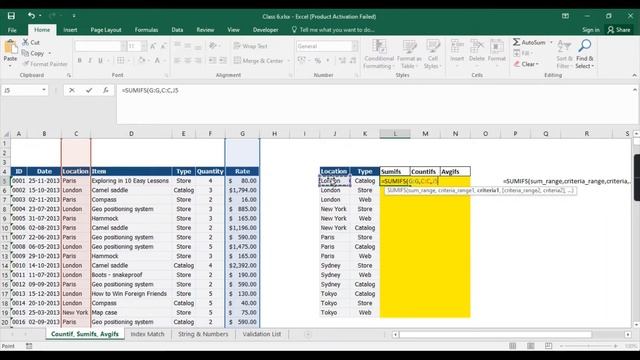Open Customize Quick Access Toolbar dropdown

(74, 16)
